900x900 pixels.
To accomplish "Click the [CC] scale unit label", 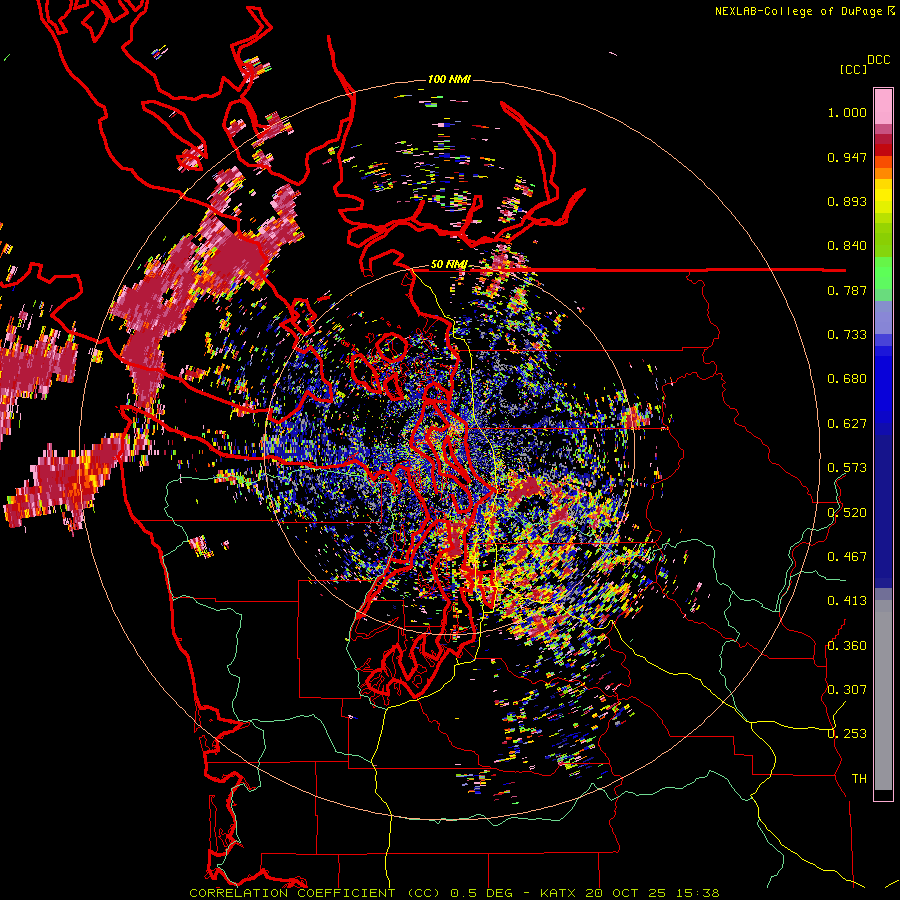I will coord(853,69).
